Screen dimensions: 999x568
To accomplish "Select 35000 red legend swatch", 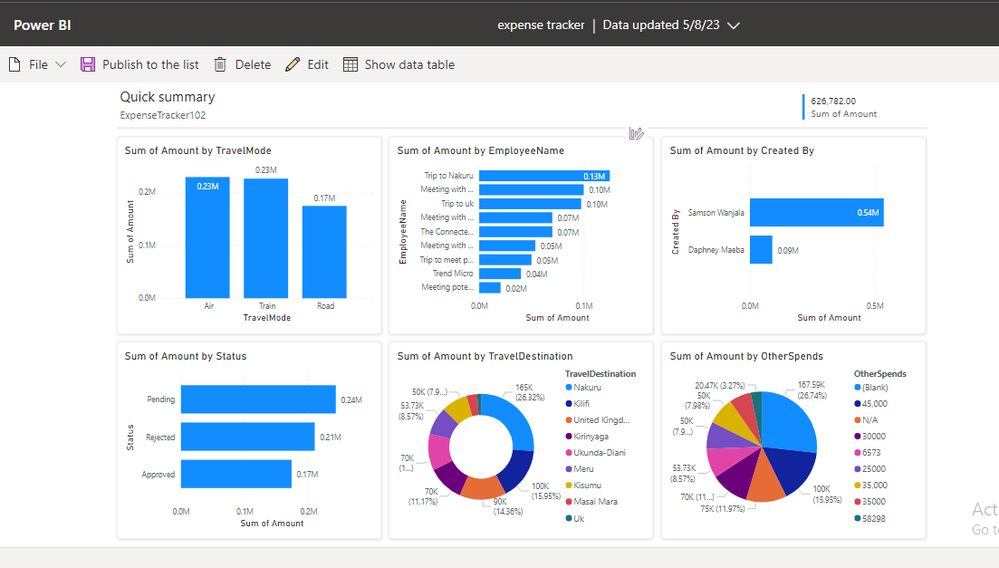I will [x=858, y=502].
